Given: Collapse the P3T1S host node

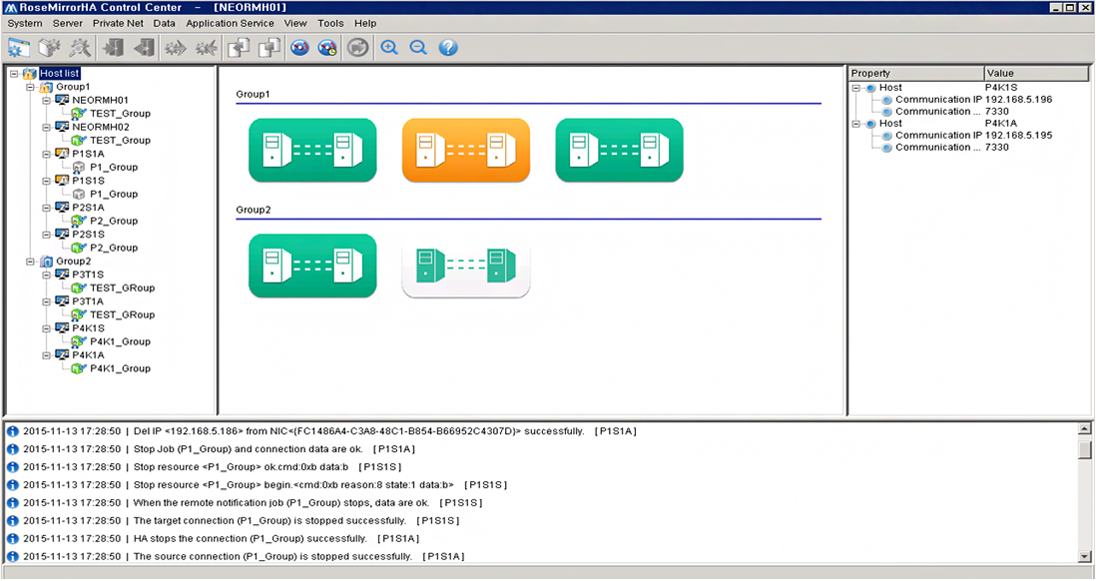Looking at the screenshot, I should [46, 275].
